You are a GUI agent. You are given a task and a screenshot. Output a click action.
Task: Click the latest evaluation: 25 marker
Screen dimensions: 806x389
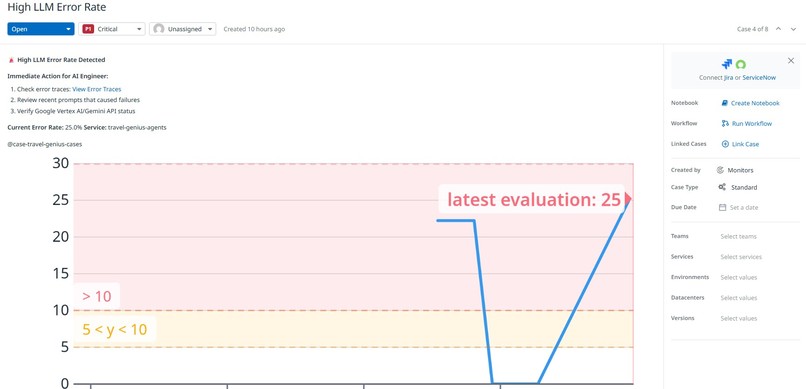point(534,200)
